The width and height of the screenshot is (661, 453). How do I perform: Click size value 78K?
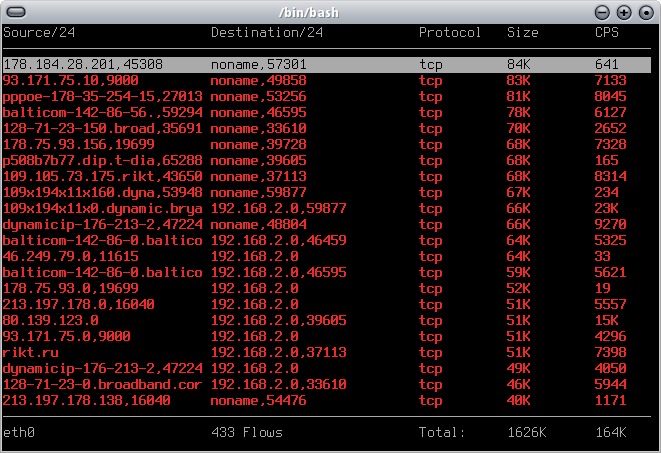pyautogui.click(x=518, y=113)
